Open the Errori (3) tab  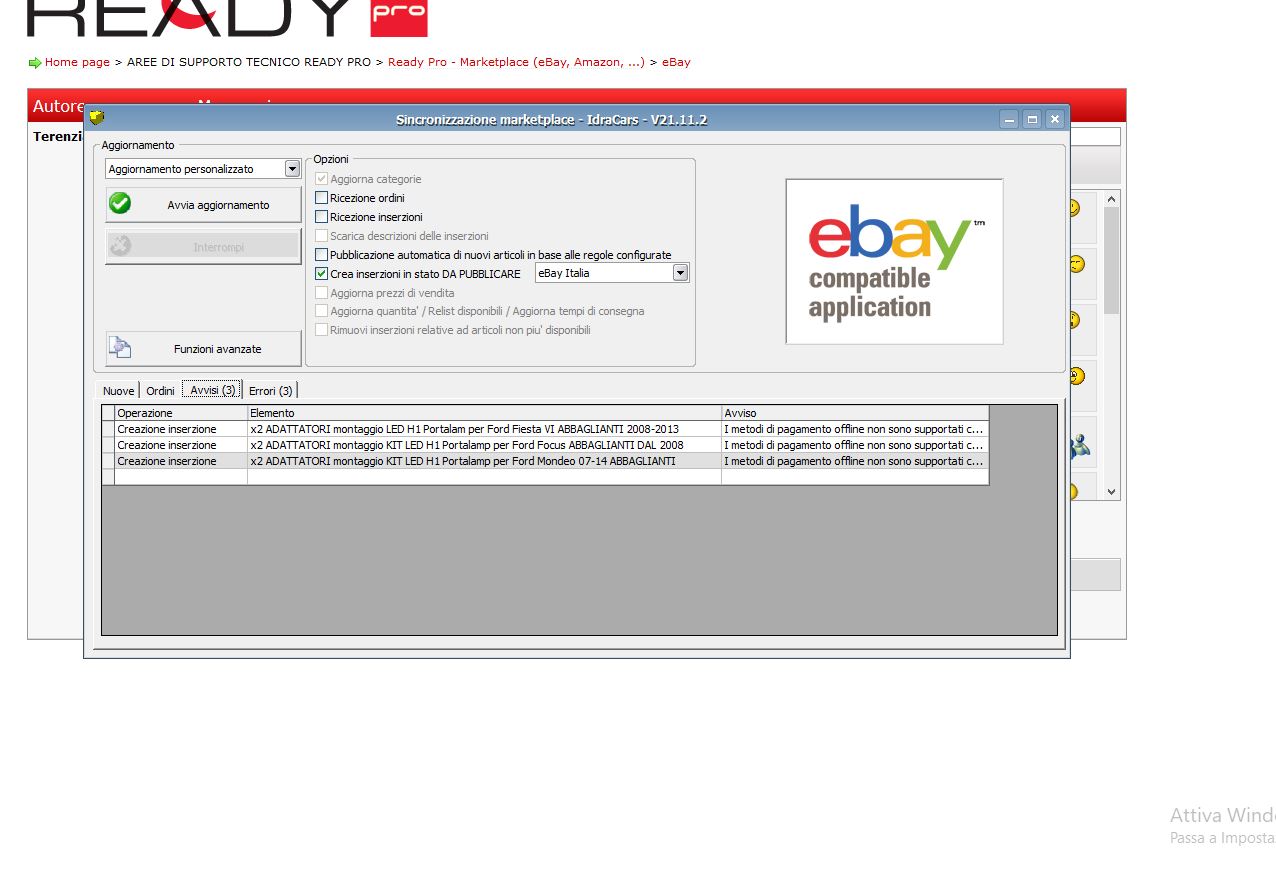(x=271, y=391)
